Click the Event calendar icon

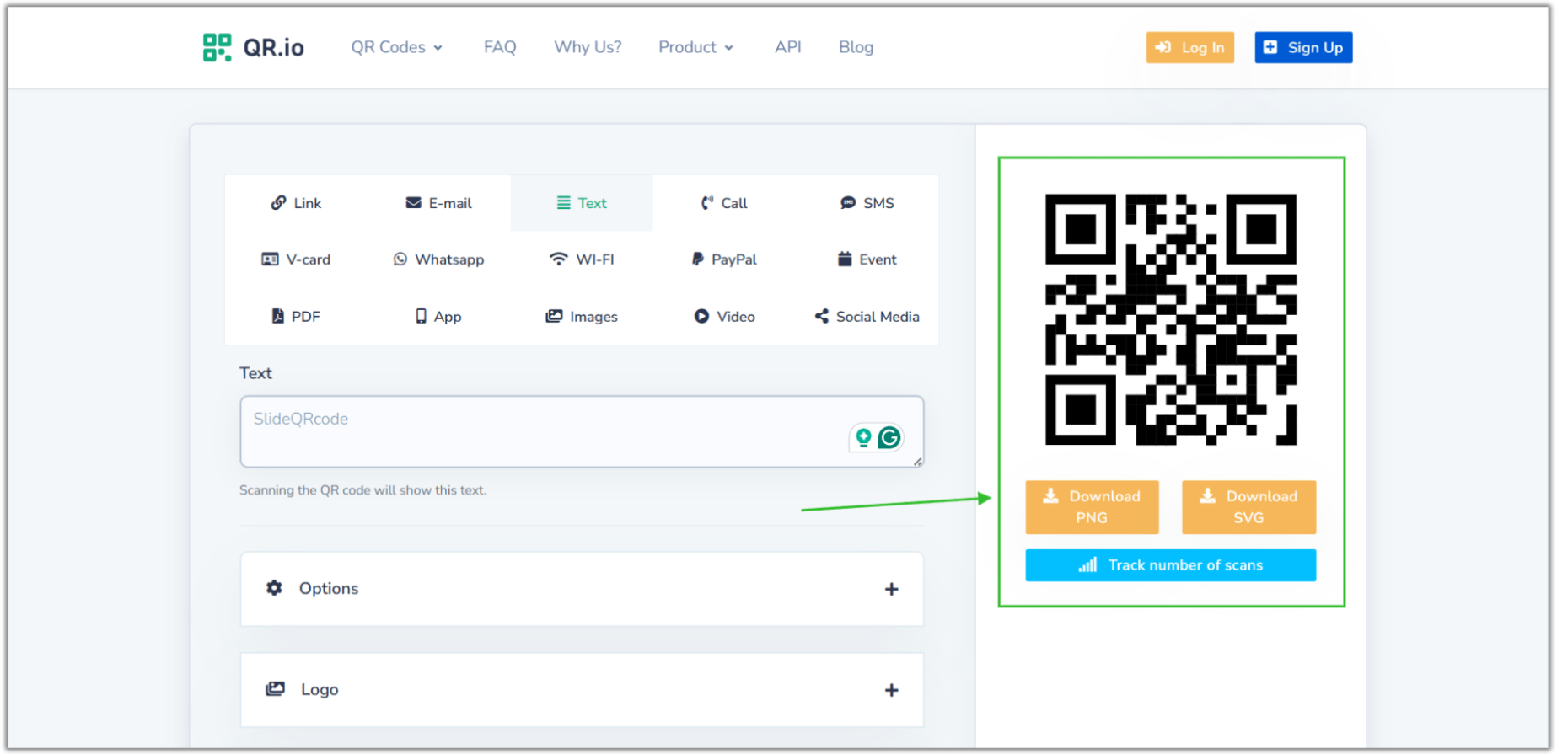[844, 259]
